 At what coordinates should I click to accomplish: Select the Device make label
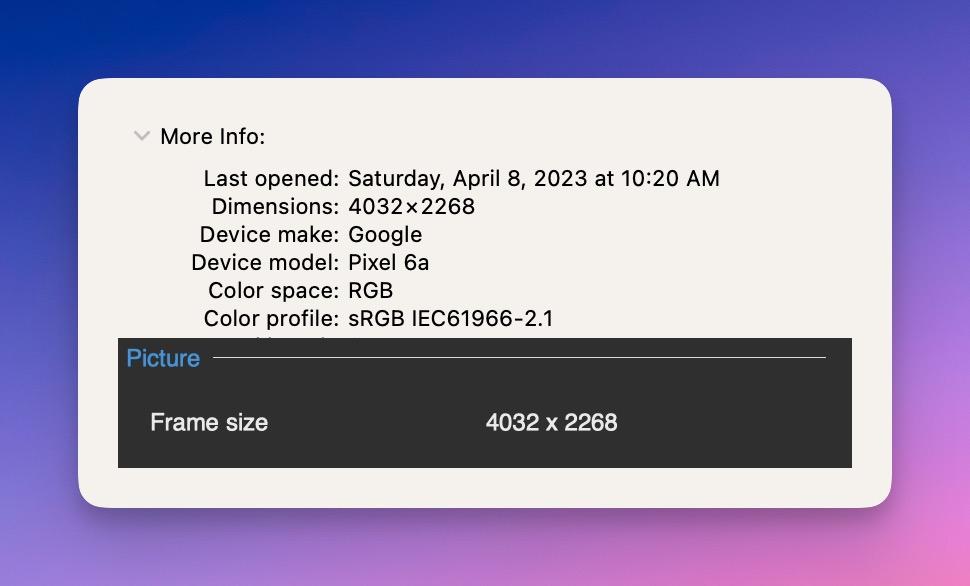(269, 235)
